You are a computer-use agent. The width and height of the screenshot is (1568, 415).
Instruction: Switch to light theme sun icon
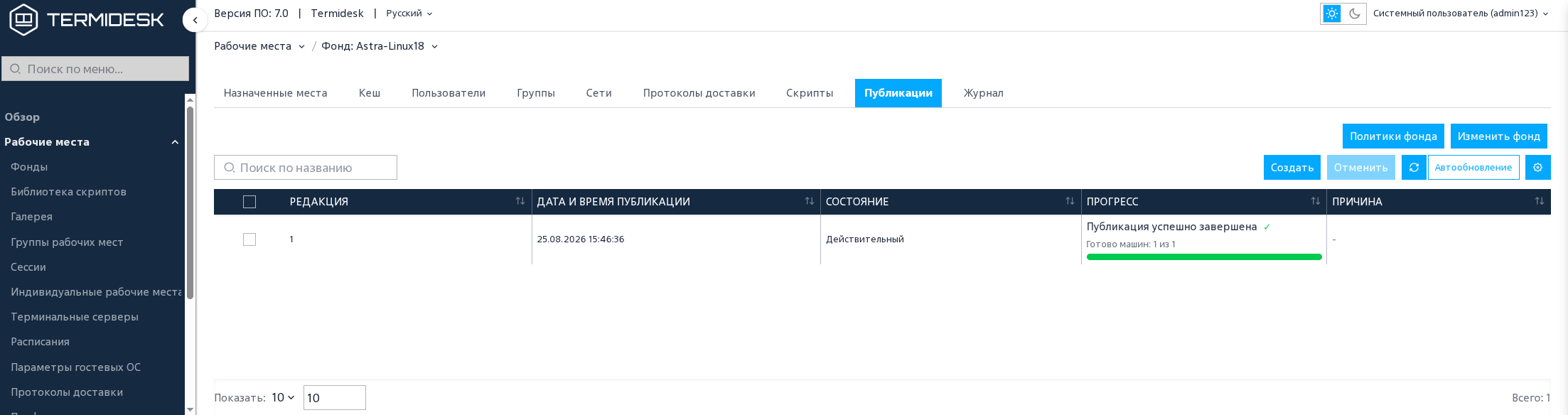point(1332,14)
